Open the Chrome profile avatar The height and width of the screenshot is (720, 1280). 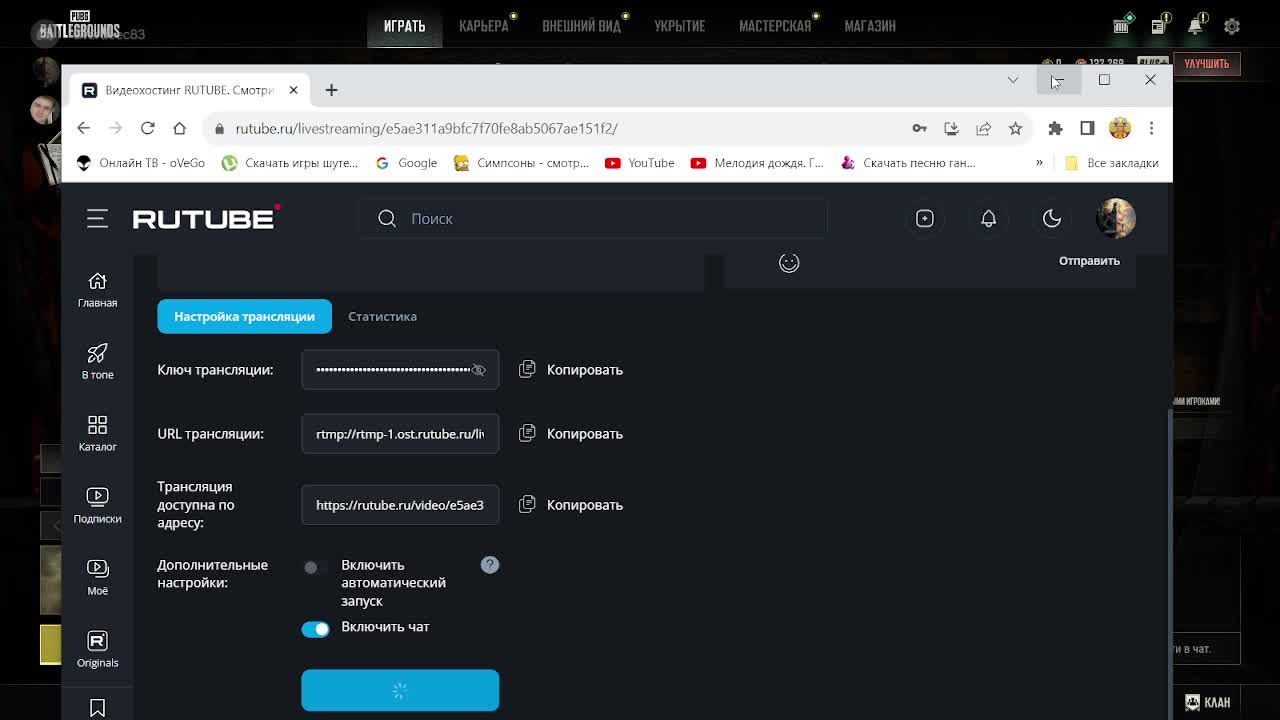click(x=1119, y=128)
